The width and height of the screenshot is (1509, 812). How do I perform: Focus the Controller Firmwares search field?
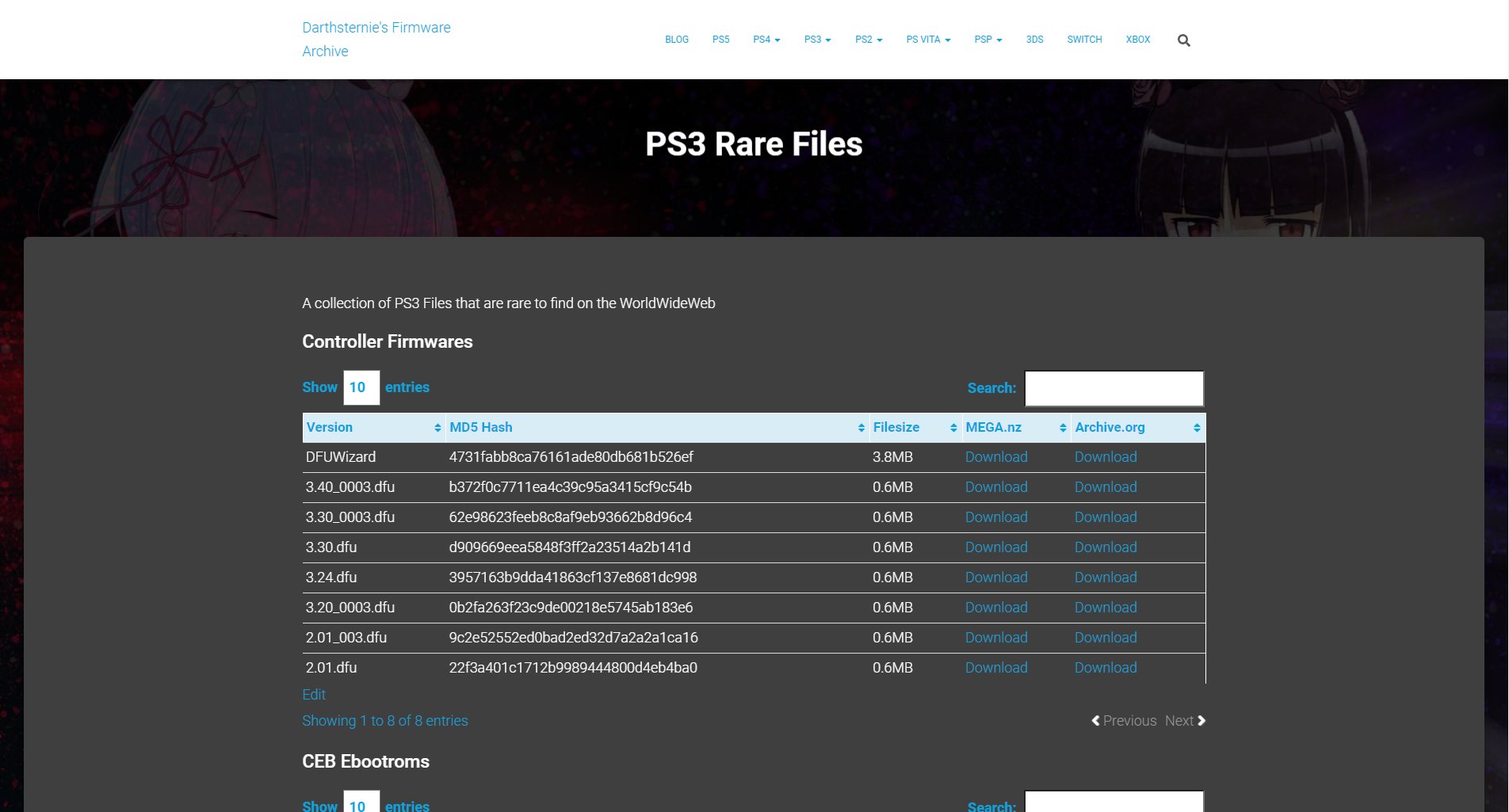click(1114, 388)
